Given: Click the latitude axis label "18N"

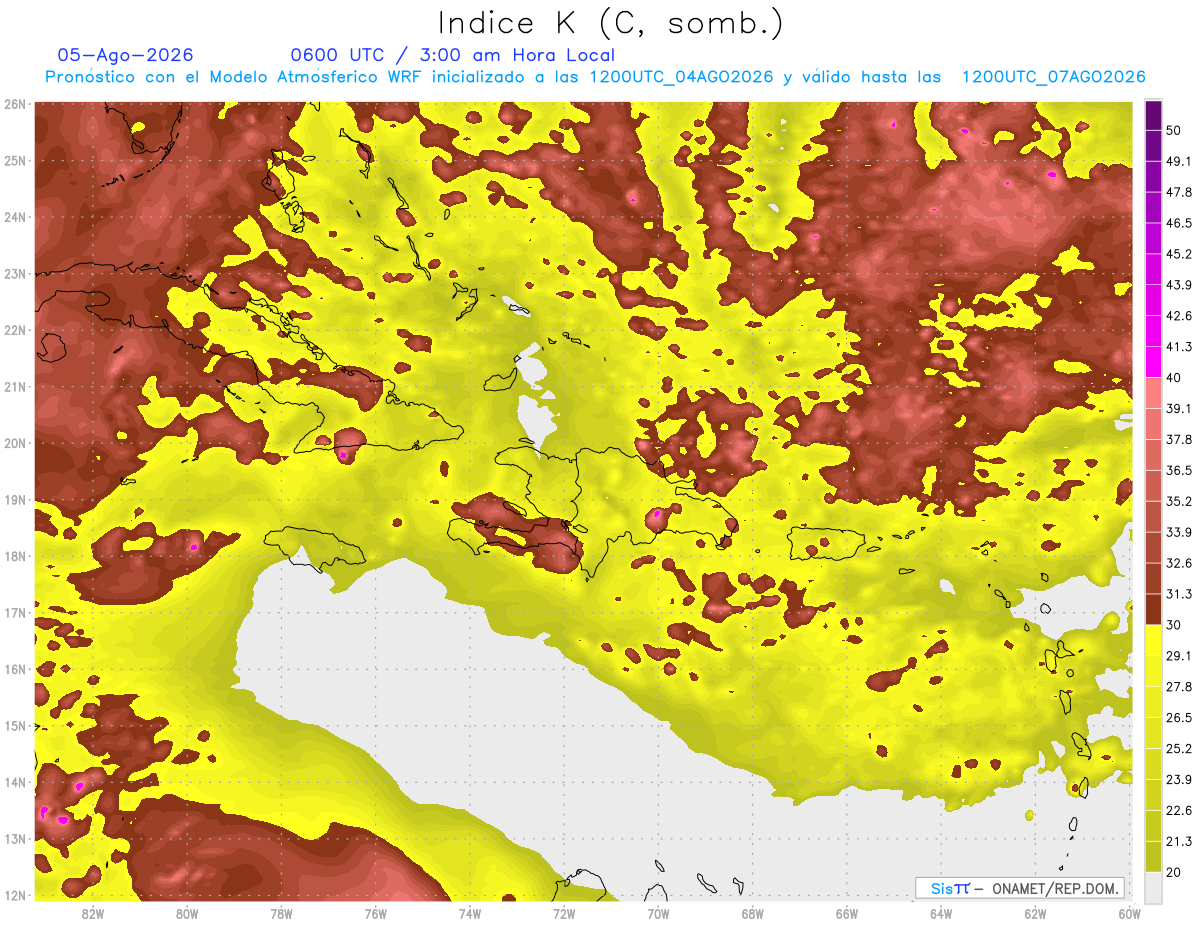Looking at the screenshot, I should pos(15,556).
